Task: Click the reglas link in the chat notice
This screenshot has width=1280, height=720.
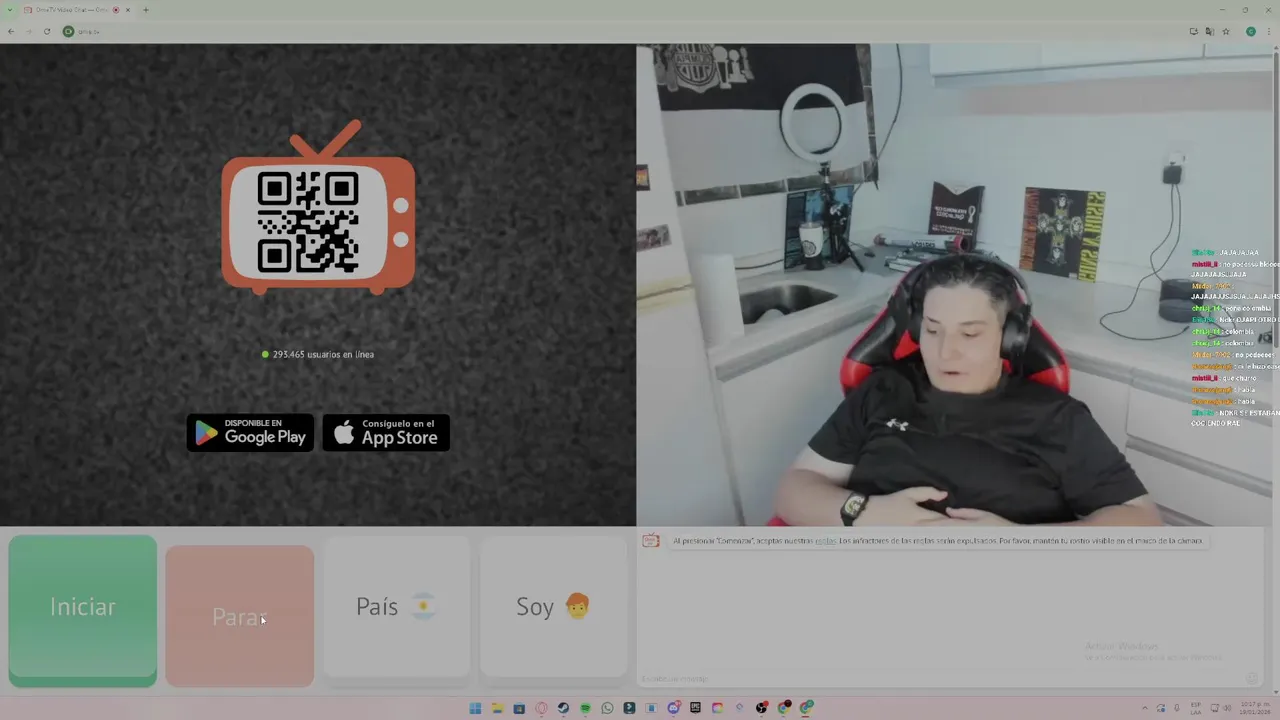Action: click(x=825, y=541)
